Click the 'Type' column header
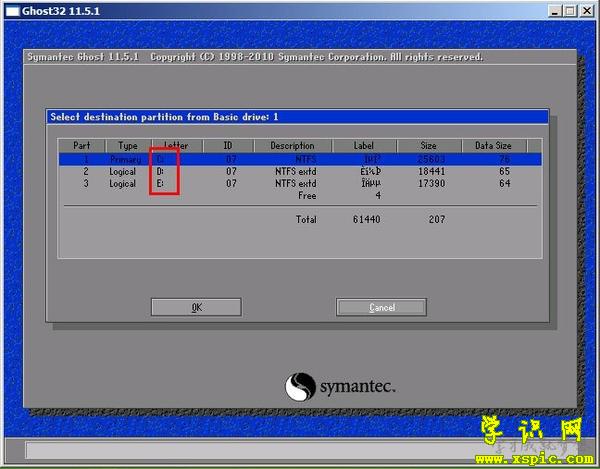600x469 pixels. click(x=128, y=146)
